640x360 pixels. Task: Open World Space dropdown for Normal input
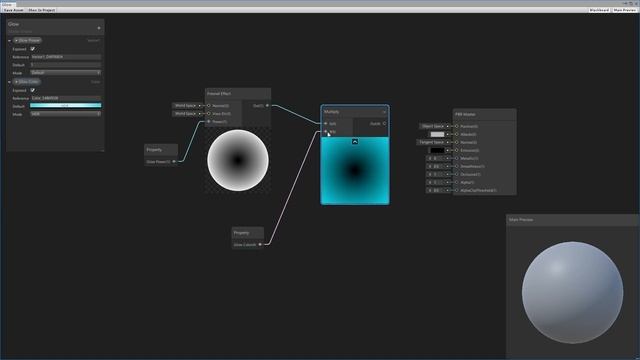(x=187, y=106)
